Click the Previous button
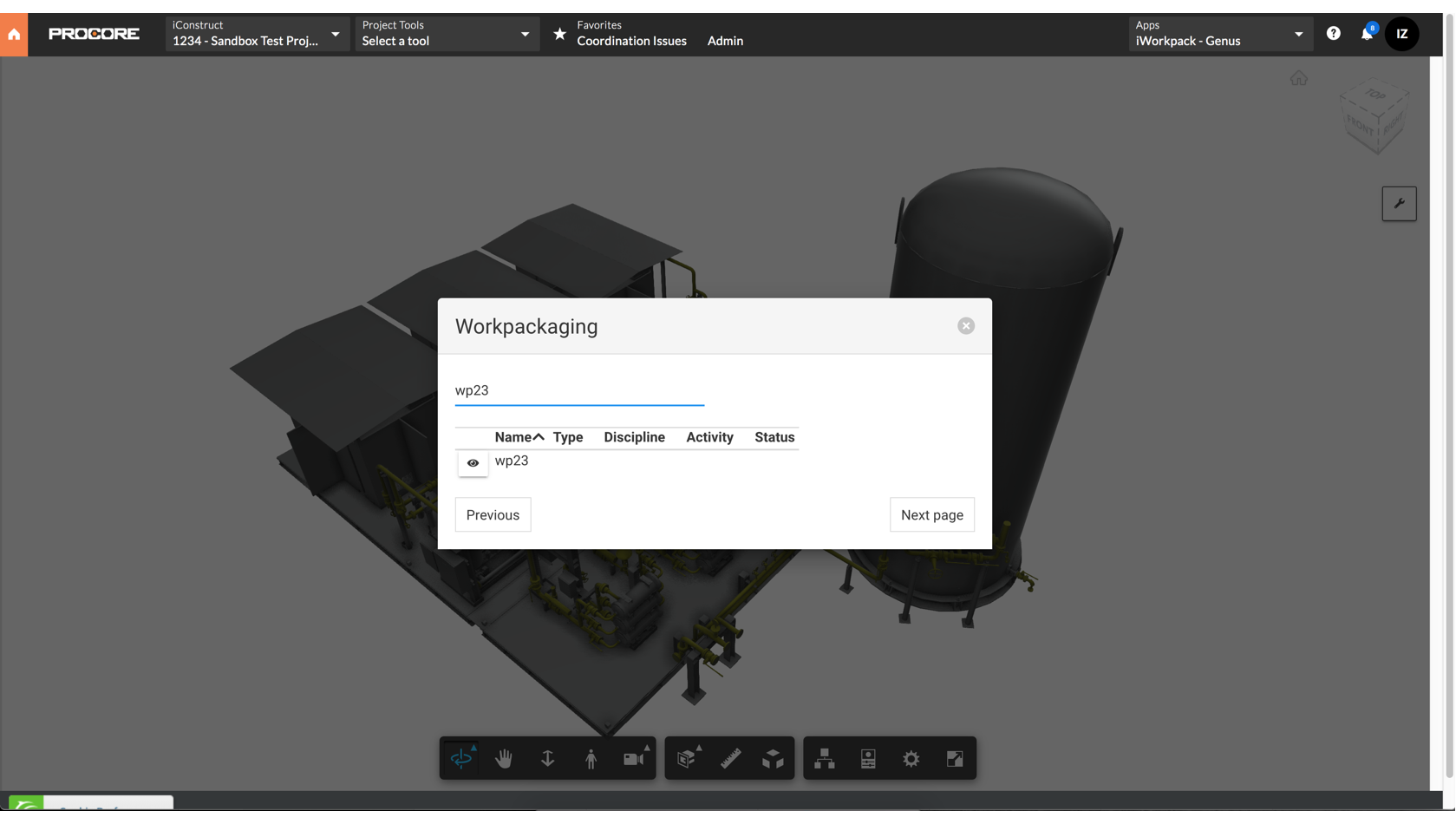1456x824 pixels. click(x=493, y=514)
